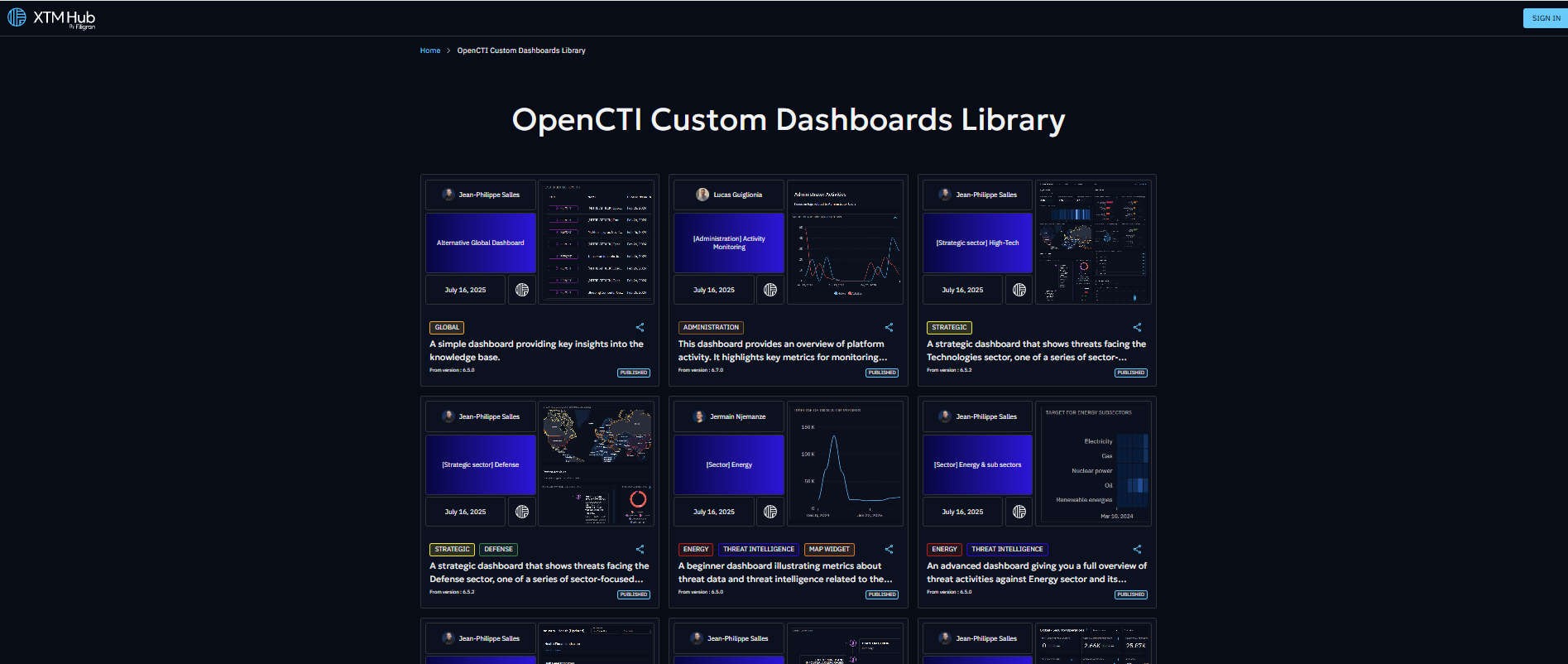Screen dimensions: 1568x664
Task: Click Jermain Njemanze author name
Action: [x=738, y=416]
